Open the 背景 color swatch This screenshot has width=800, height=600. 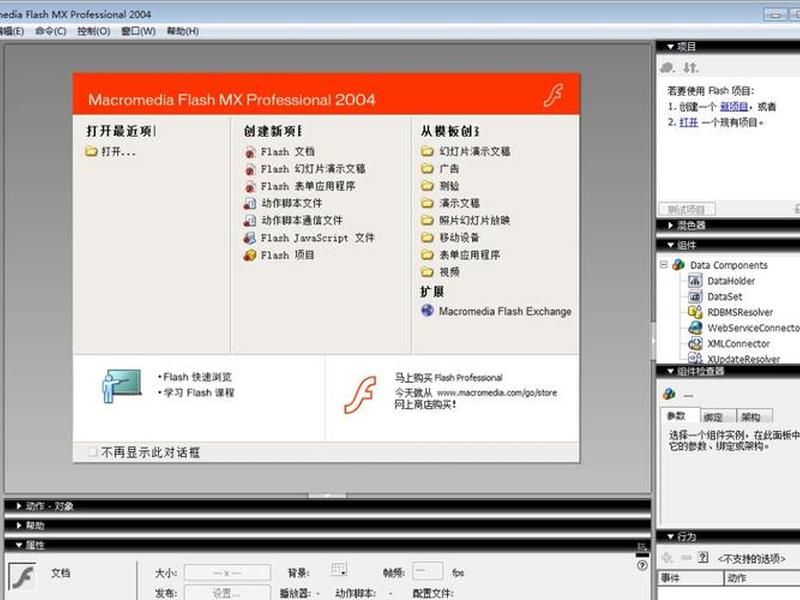[339, 569]
